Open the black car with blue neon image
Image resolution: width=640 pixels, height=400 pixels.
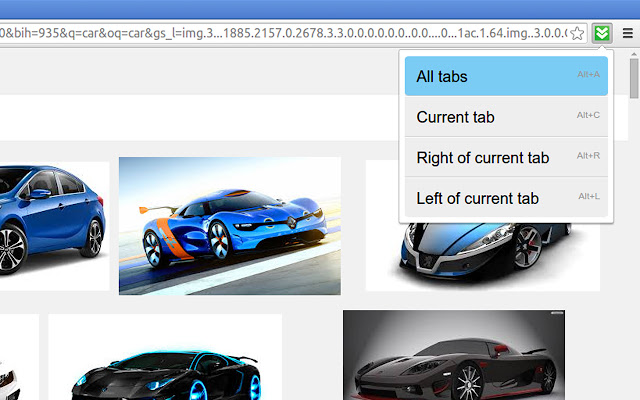click(x=165, y=360)
